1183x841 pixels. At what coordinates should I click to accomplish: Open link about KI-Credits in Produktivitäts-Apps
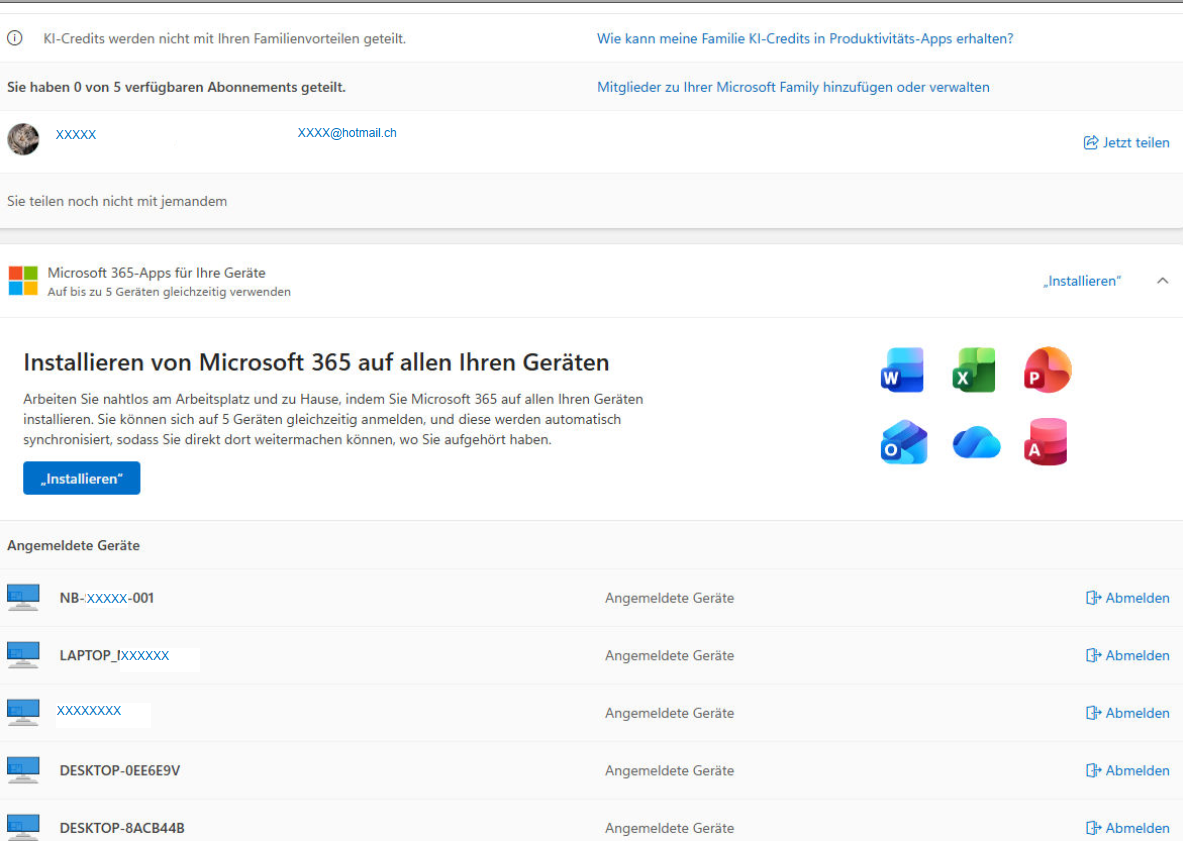click(x=805, y=38)
